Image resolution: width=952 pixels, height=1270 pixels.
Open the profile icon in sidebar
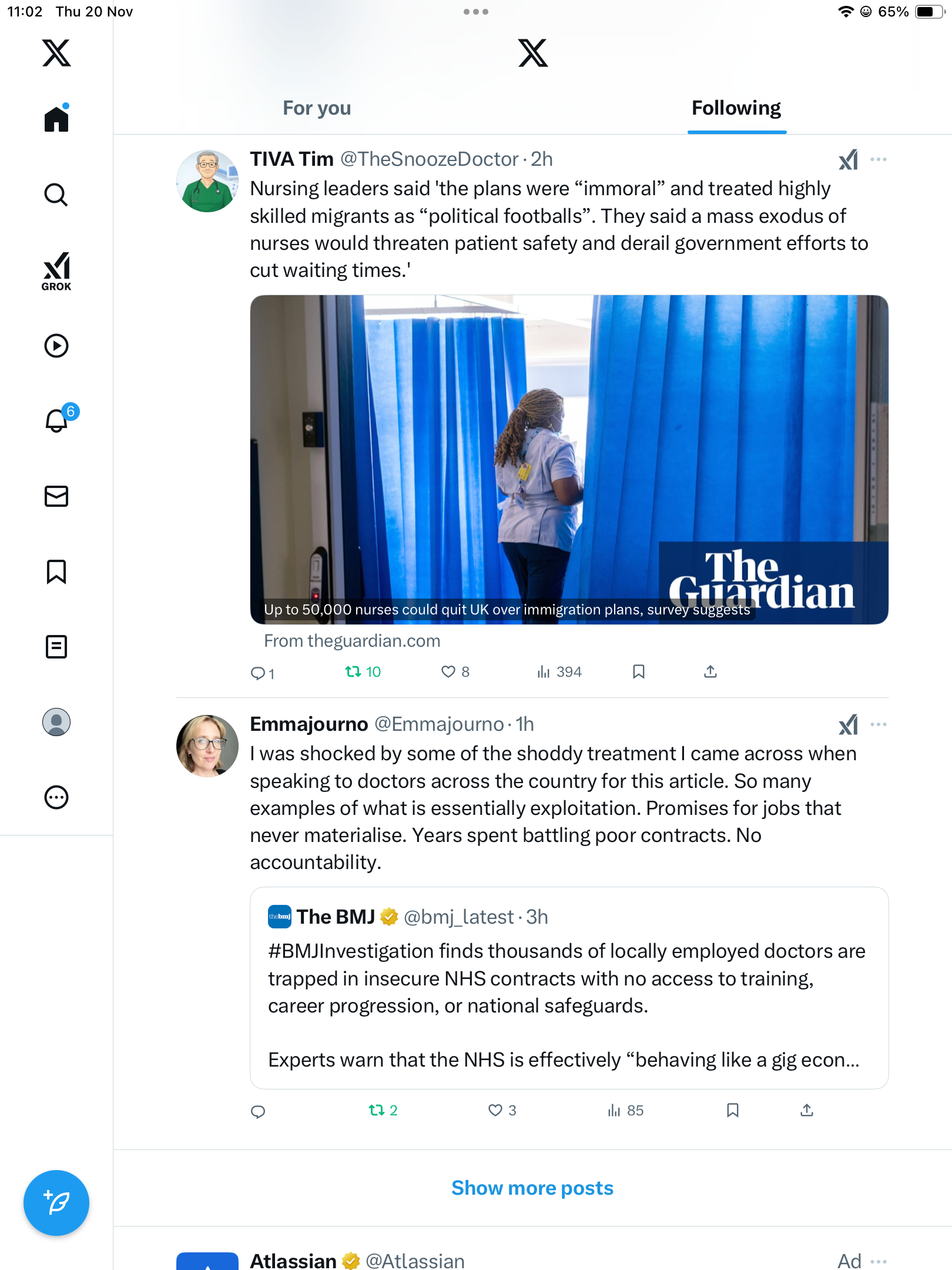(56, 722)
